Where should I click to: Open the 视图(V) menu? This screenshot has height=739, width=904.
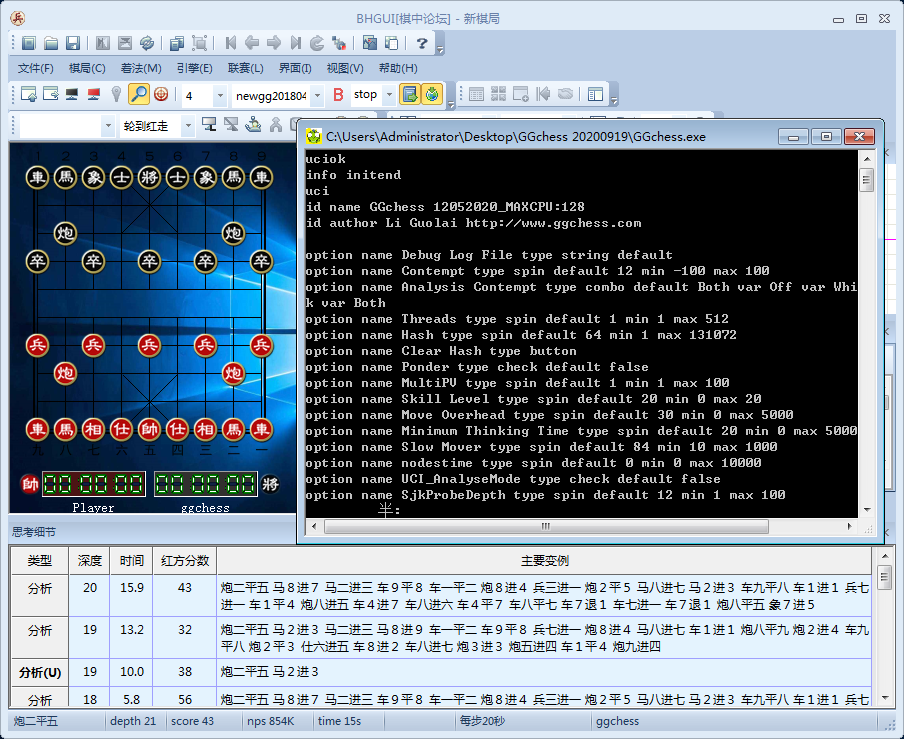345,68
